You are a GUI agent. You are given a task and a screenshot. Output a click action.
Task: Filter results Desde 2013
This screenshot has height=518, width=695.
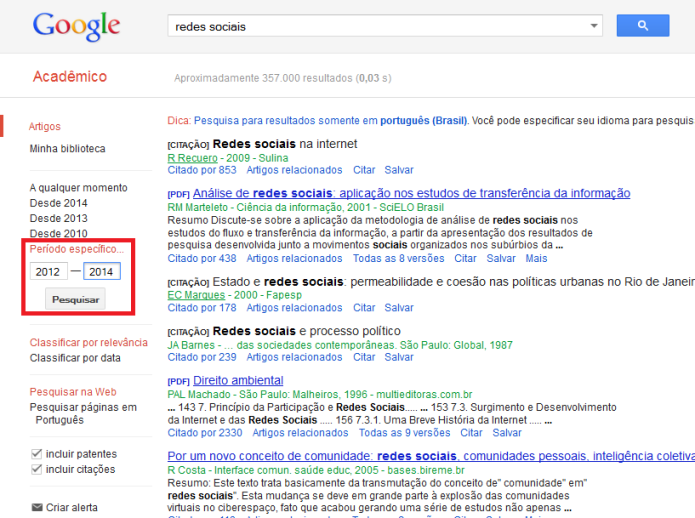pos(59,218)
